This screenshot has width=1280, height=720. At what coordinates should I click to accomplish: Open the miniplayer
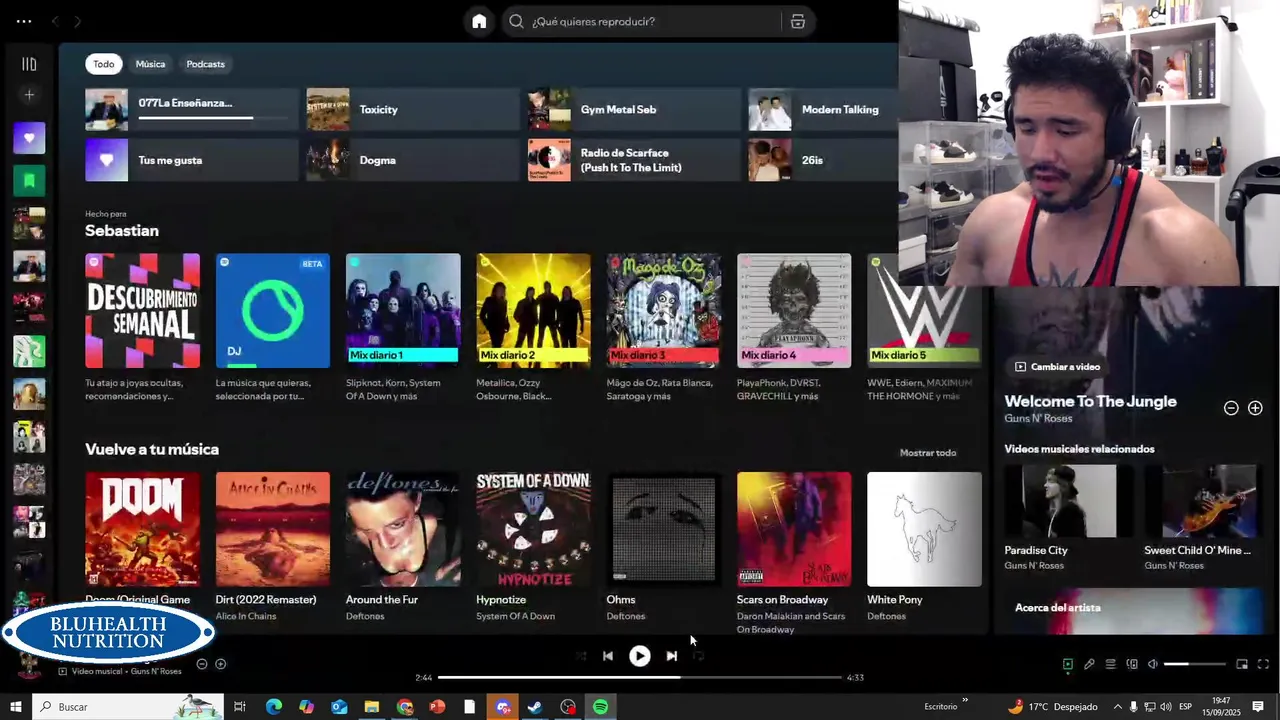pos(1242,664)
